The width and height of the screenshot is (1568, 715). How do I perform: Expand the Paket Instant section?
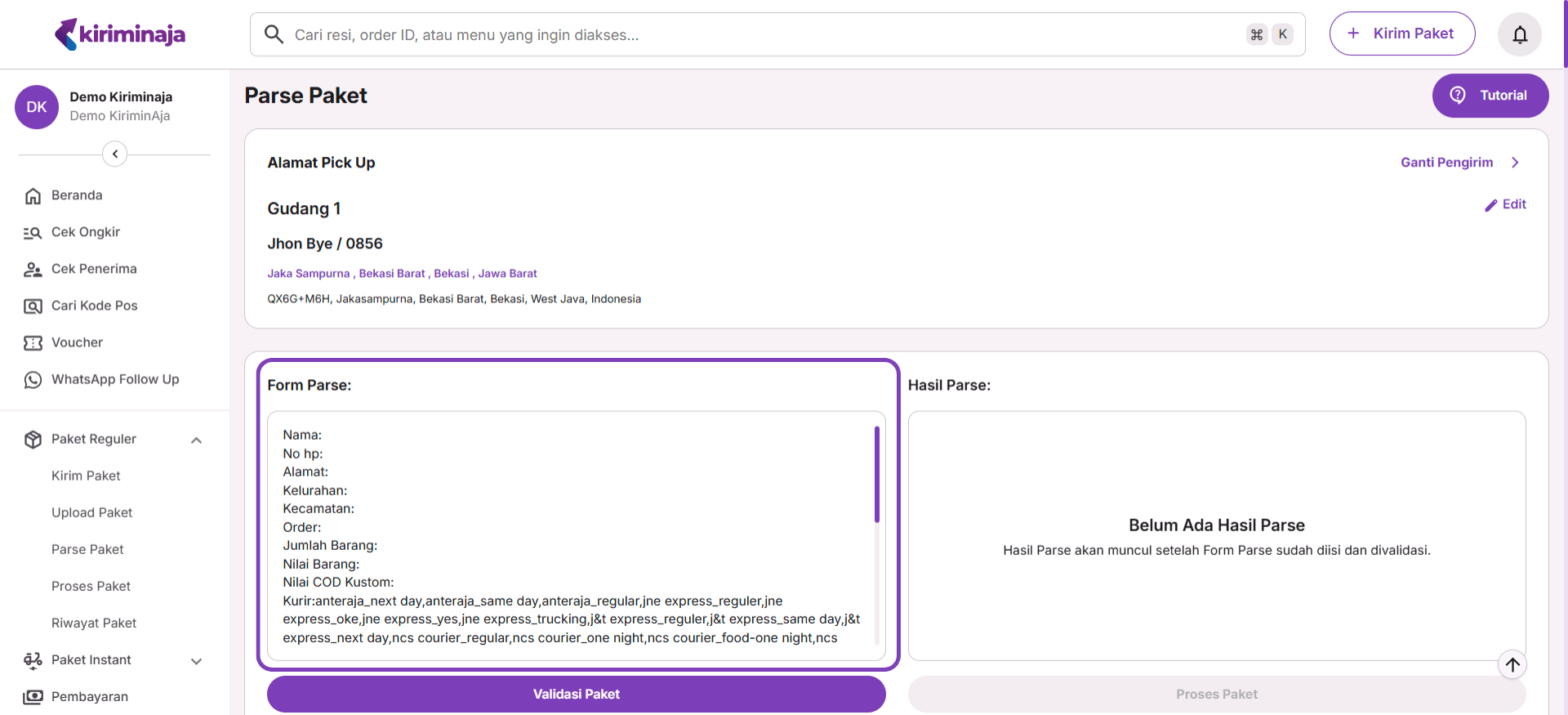point(196,661)
